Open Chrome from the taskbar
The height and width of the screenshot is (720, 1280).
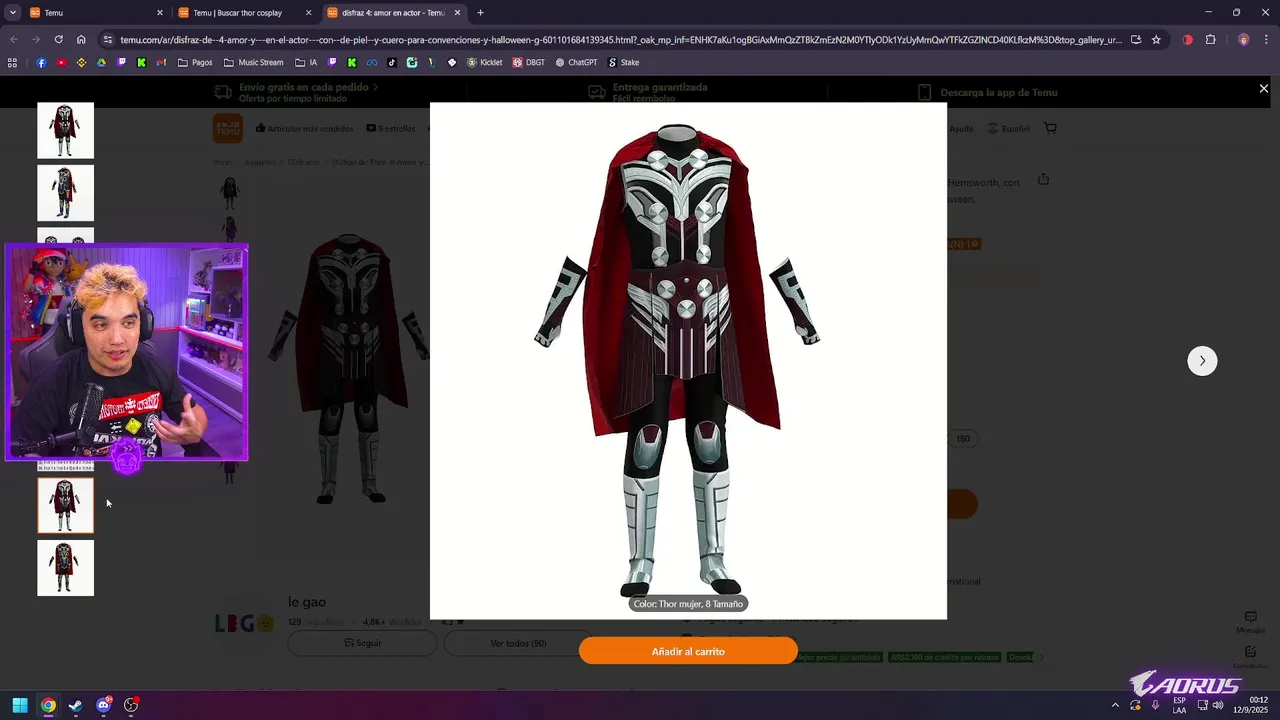coord(48,705)
